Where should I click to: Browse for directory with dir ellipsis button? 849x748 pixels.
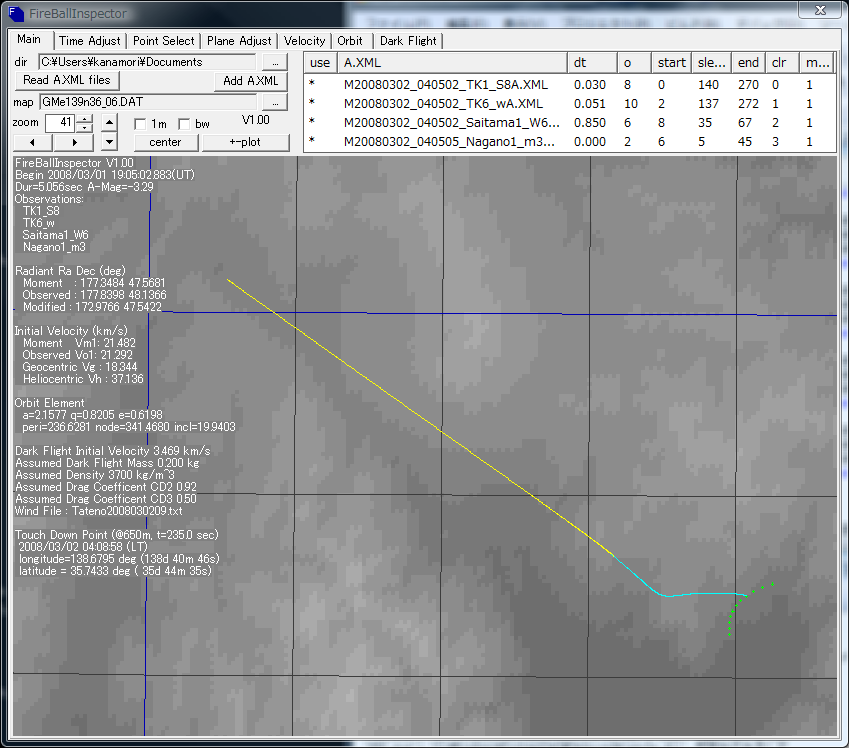[x=274, y=62]
